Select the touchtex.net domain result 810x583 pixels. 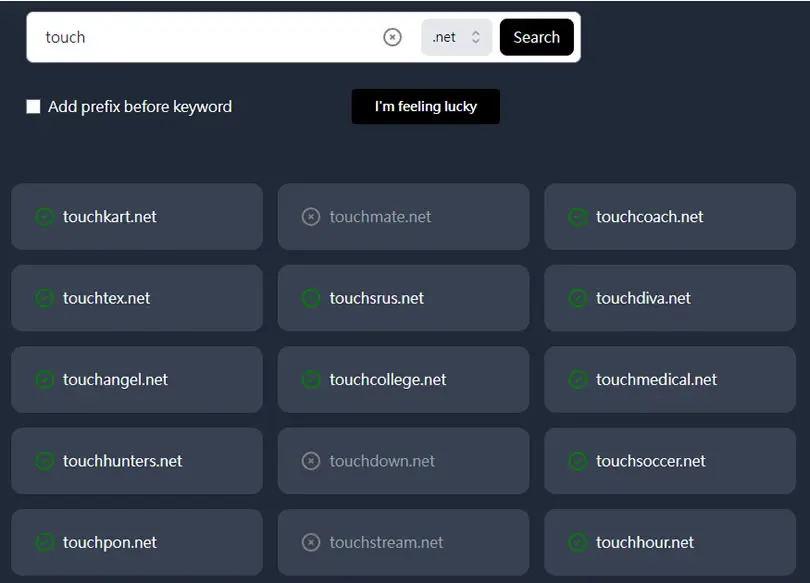[137, 298]
